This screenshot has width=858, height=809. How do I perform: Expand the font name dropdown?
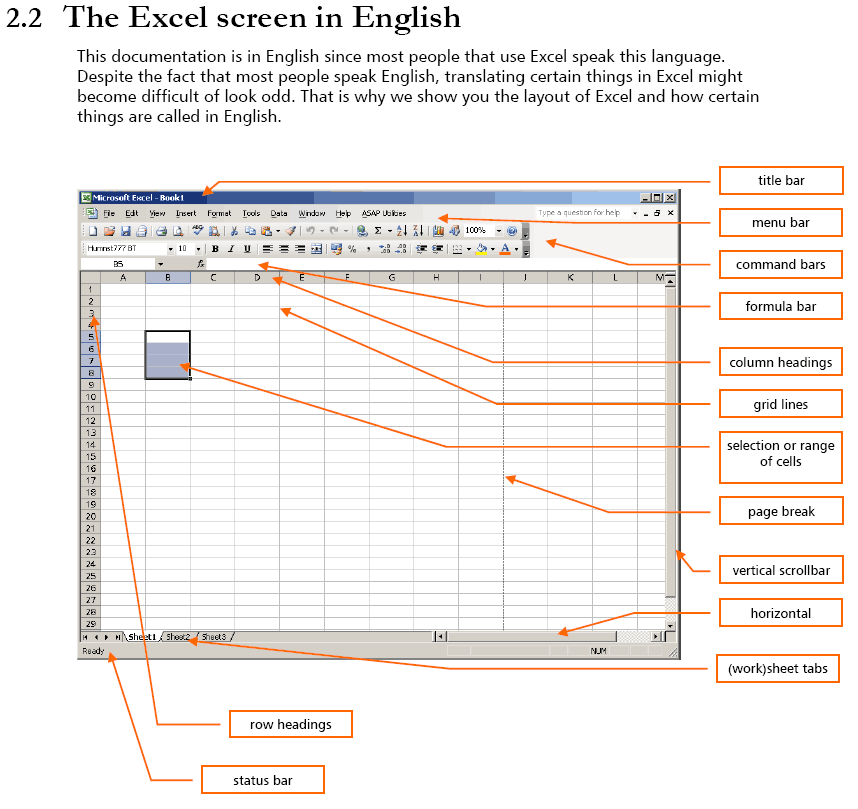[x=170, y=249]
